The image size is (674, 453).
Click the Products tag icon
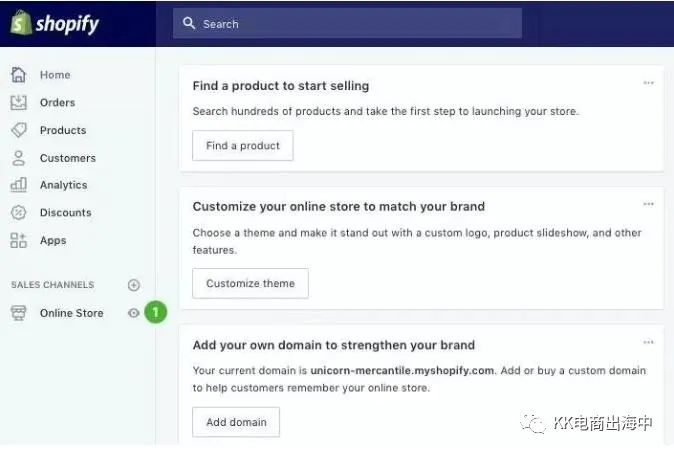click(x=18, y=130)
